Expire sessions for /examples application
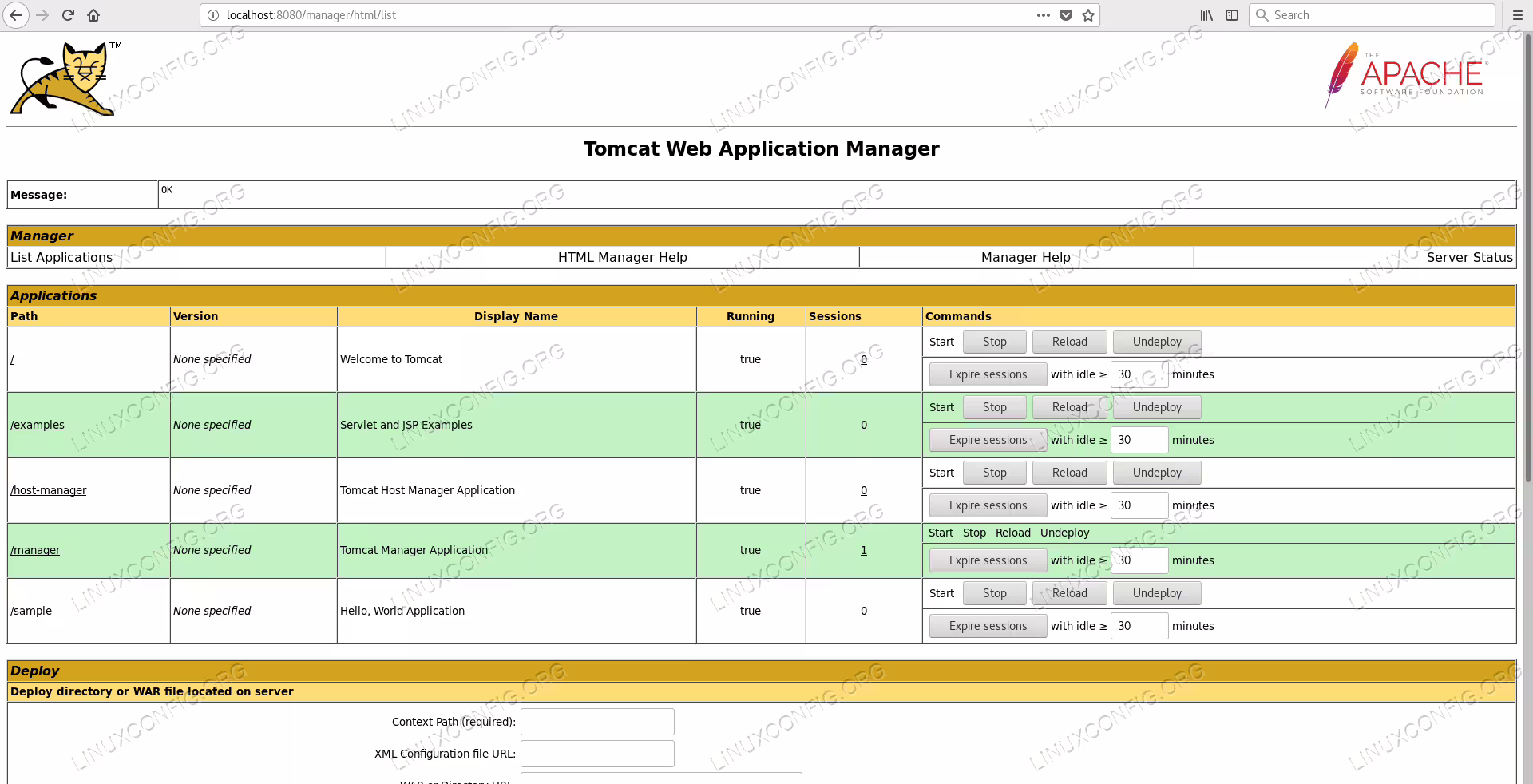1533x784 pixels. point(988,440)
